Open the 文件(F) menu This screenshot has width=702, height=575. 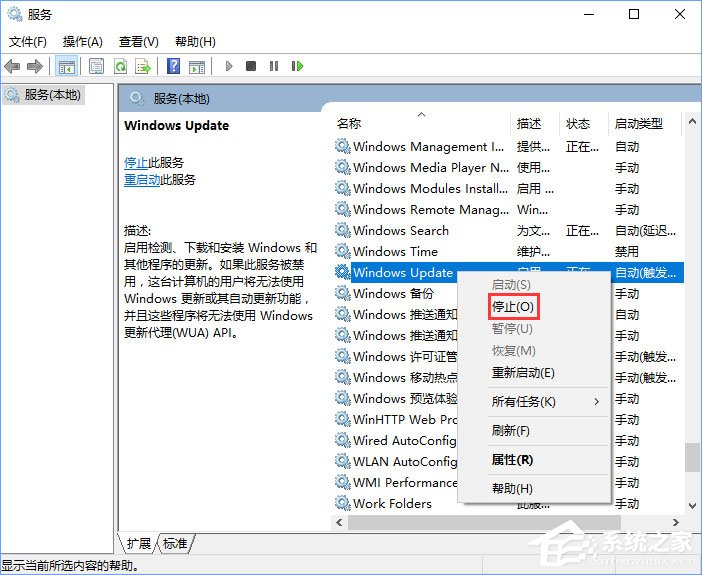click(27, 42)
